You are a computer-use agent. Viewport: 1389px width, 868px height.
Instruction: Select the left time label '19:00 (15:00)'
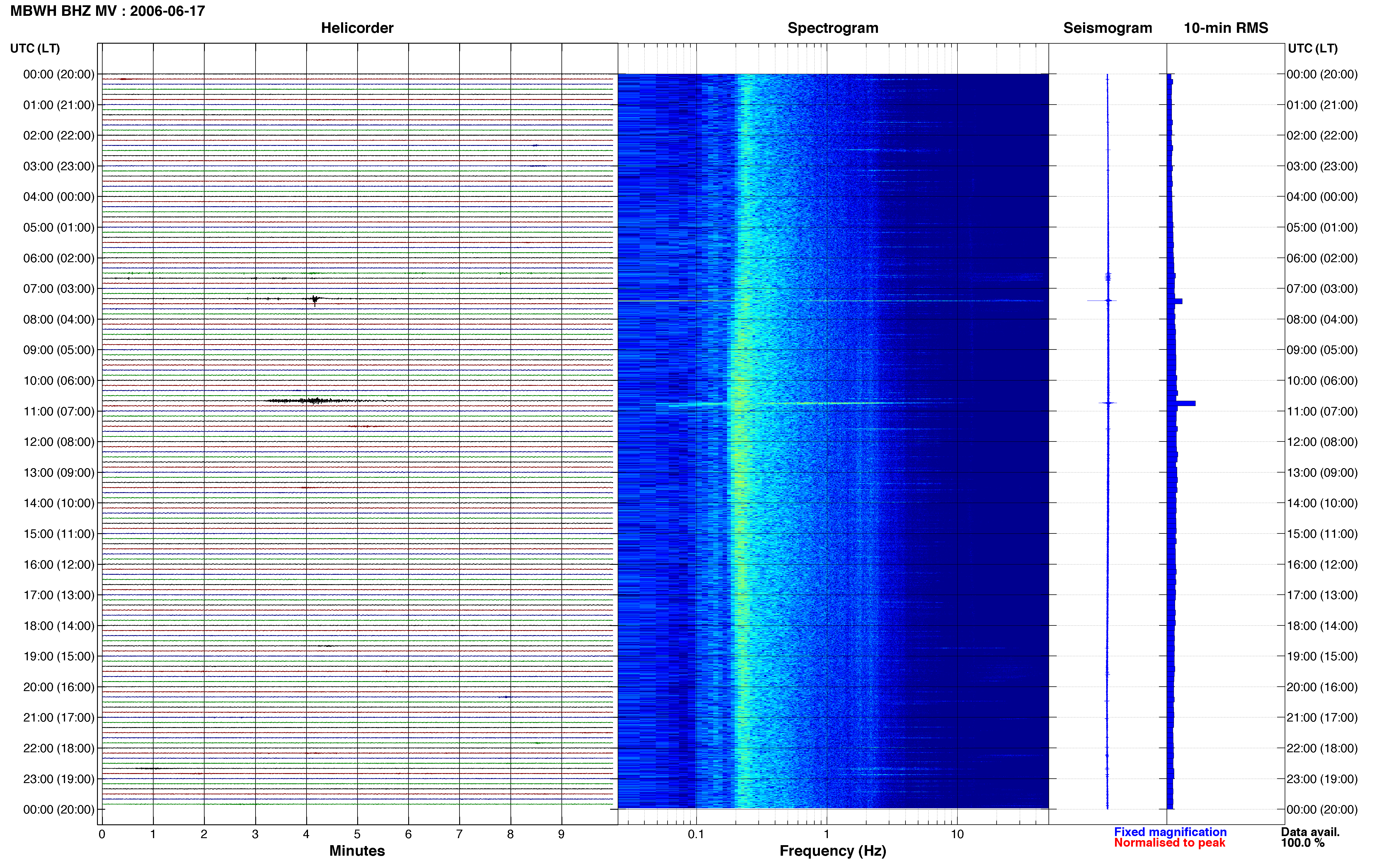[x=59, y=656]
